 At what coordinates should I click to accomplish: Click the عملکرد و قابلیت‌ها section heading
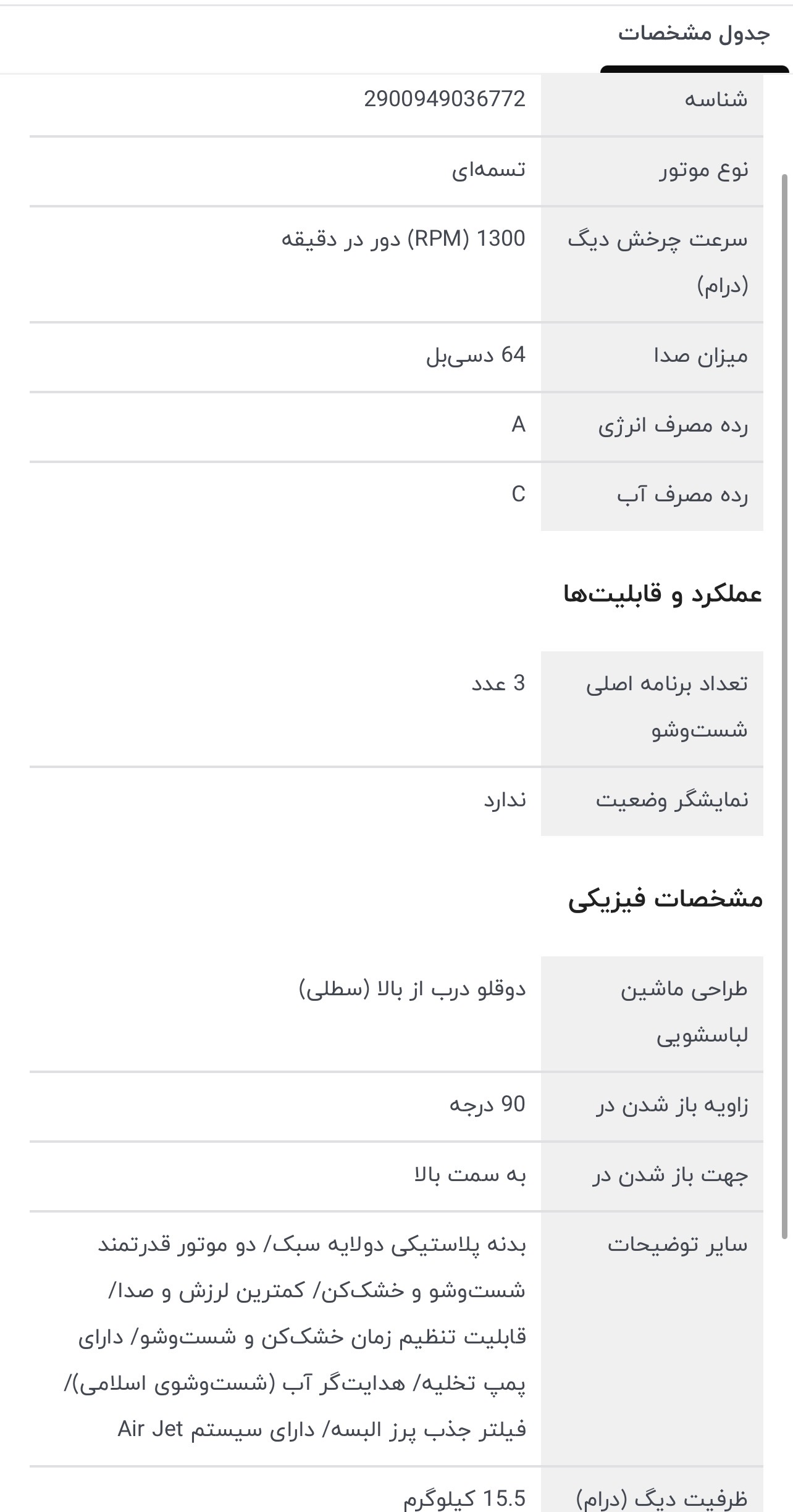point(662,594)
